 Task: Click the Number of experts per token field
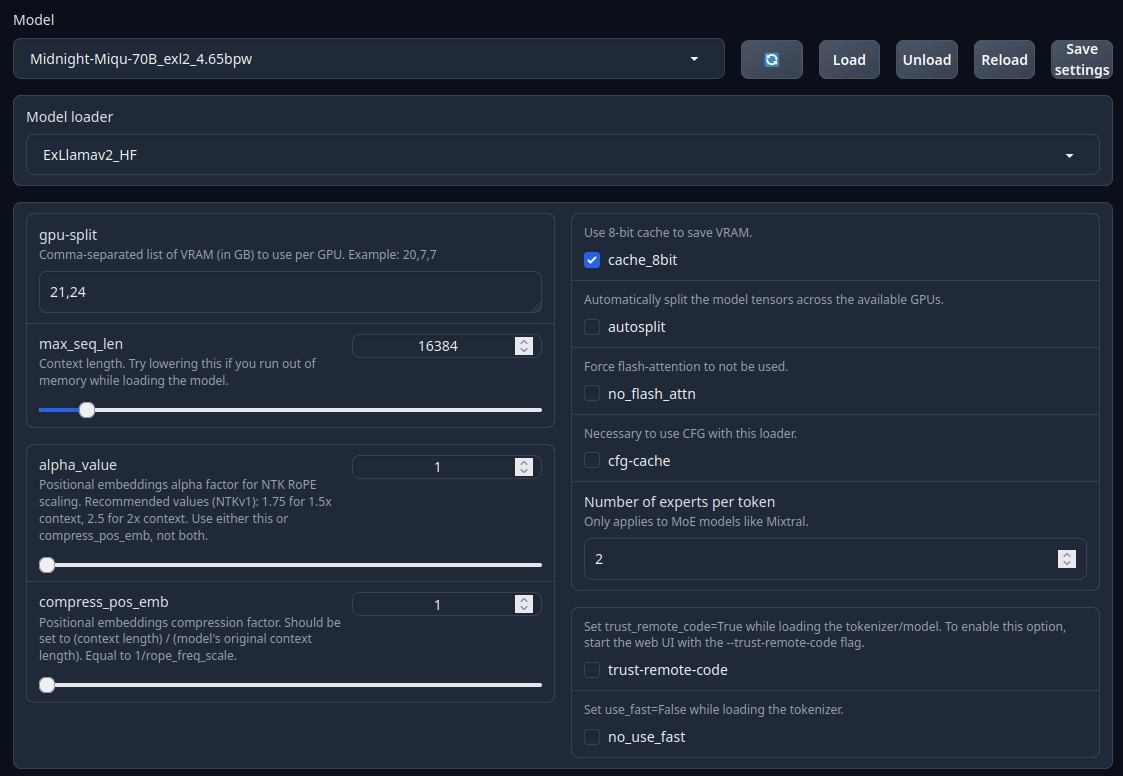tap(835, 559)
